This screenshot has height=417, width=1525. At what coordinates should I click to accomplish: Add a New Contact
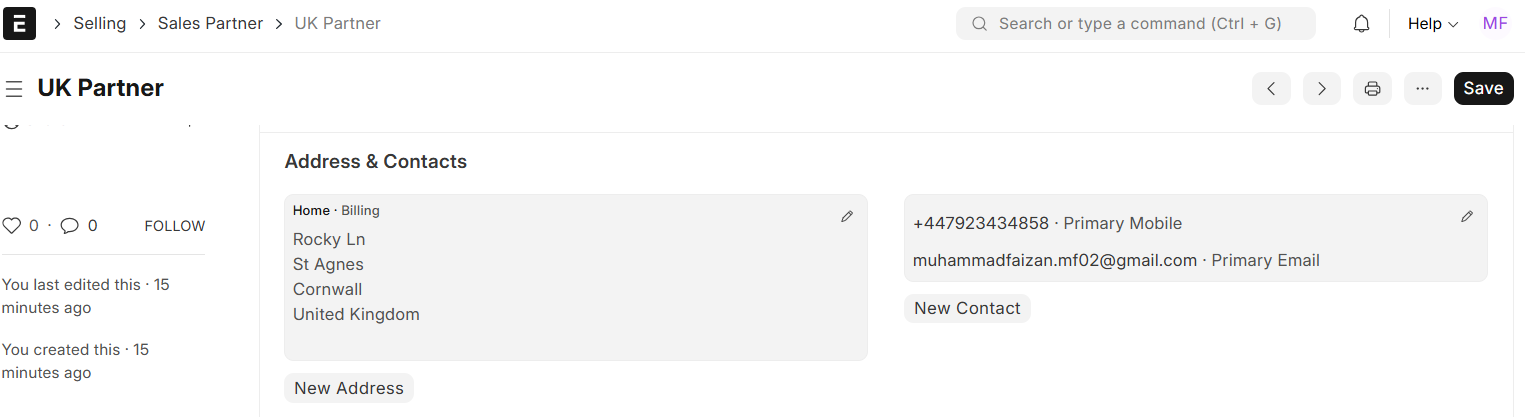(967, 308)
